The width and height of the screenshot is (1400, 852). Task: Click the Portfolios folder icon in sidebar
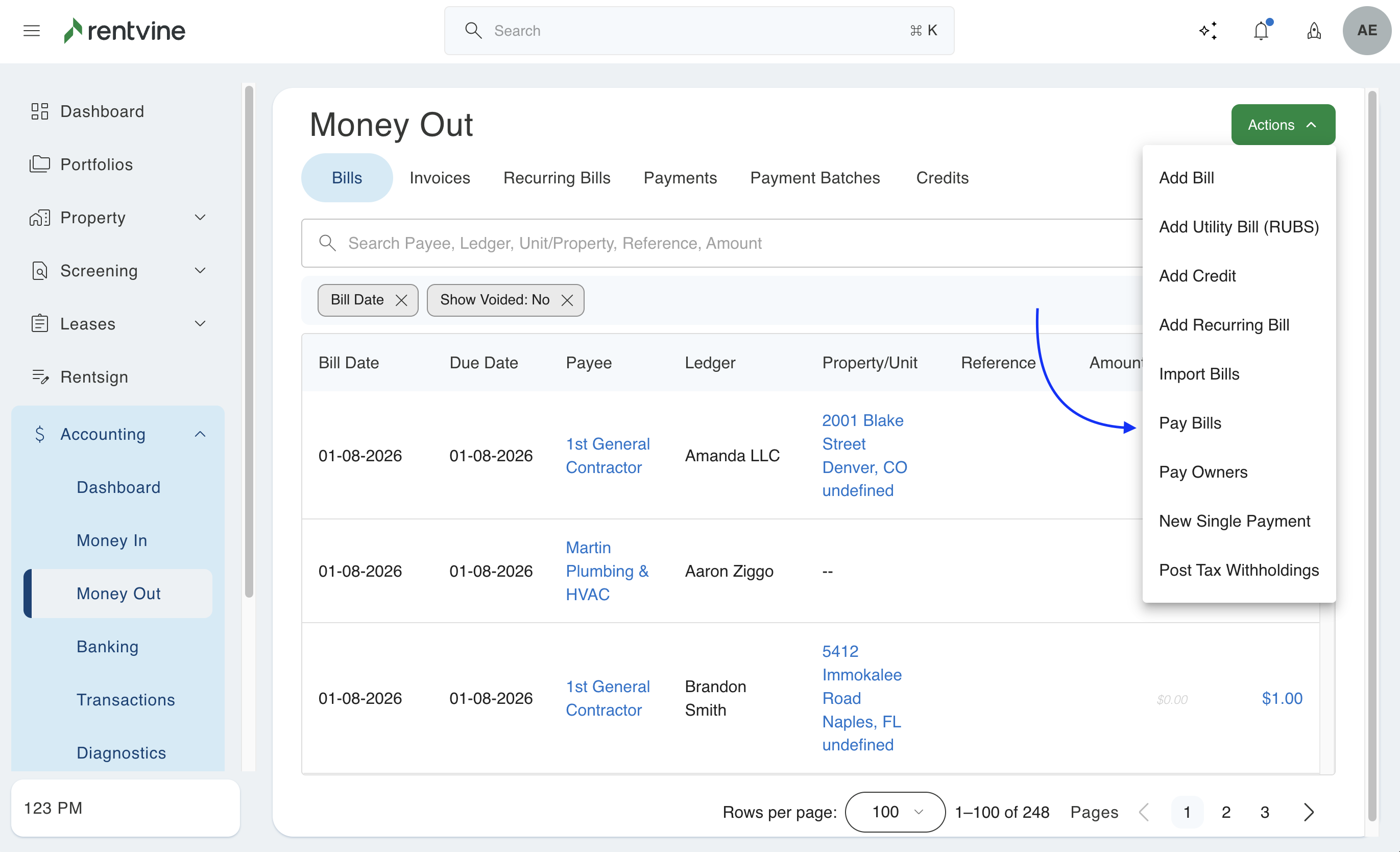point(39,164)
